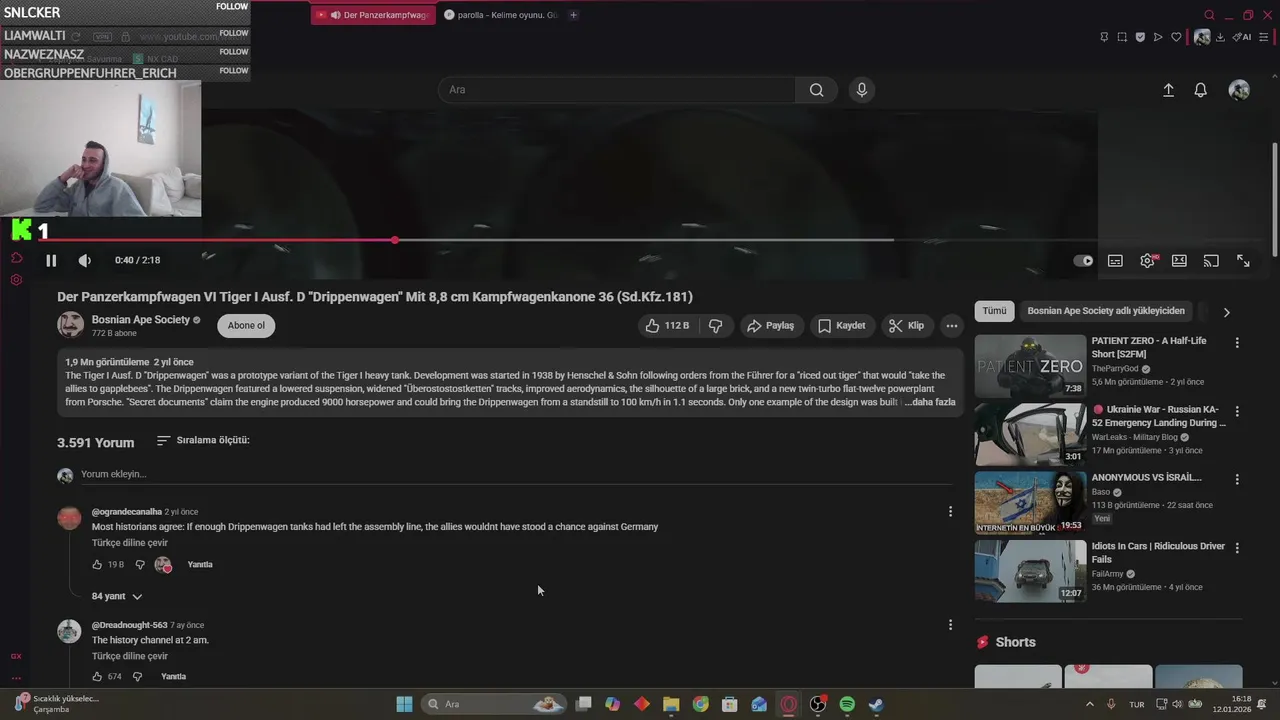
Task: Switch to Der Panzerkampfwagen browser tab
Action: [373, 15]
